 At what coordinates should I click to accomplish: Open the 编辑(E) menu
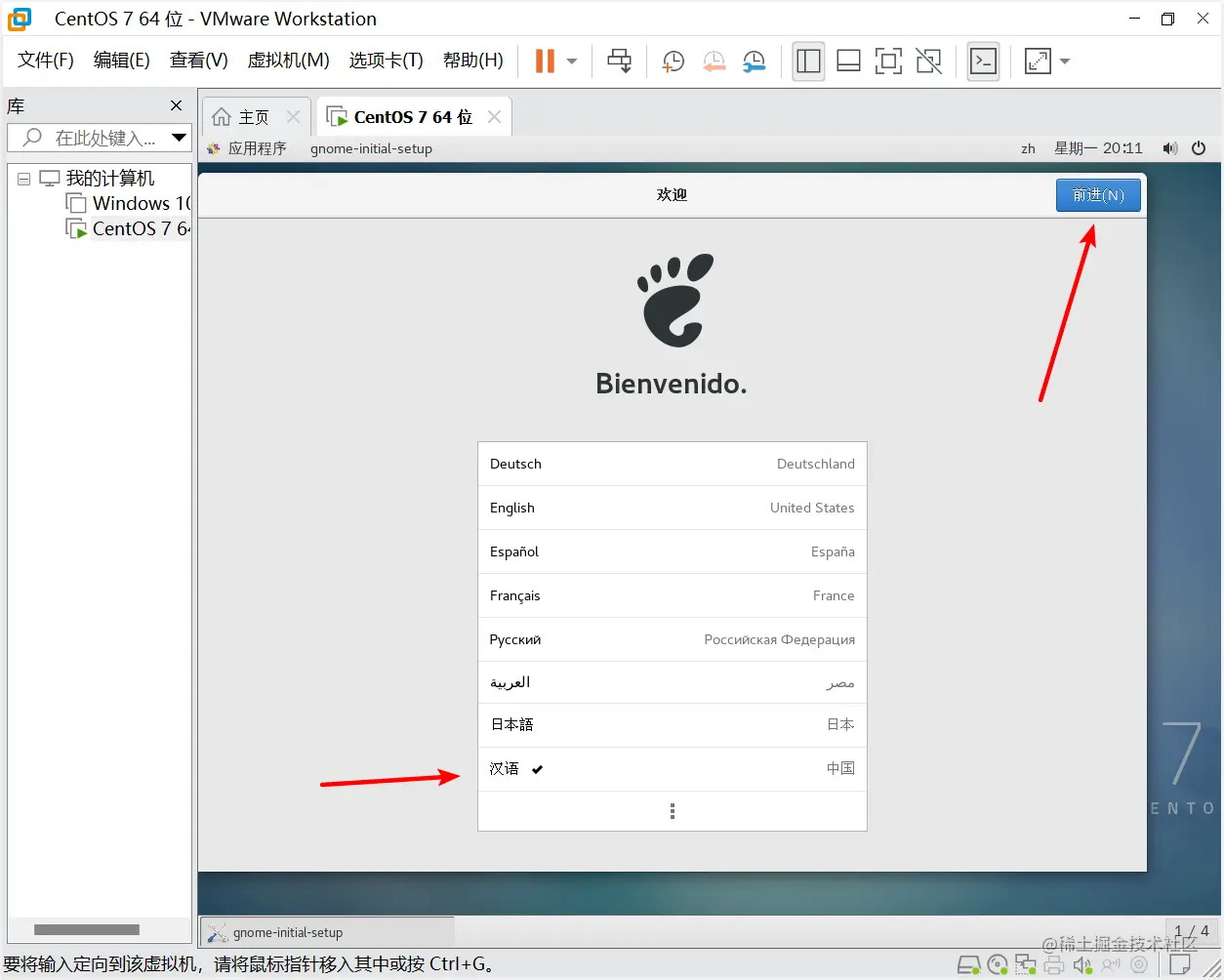(x=122, y=61)
